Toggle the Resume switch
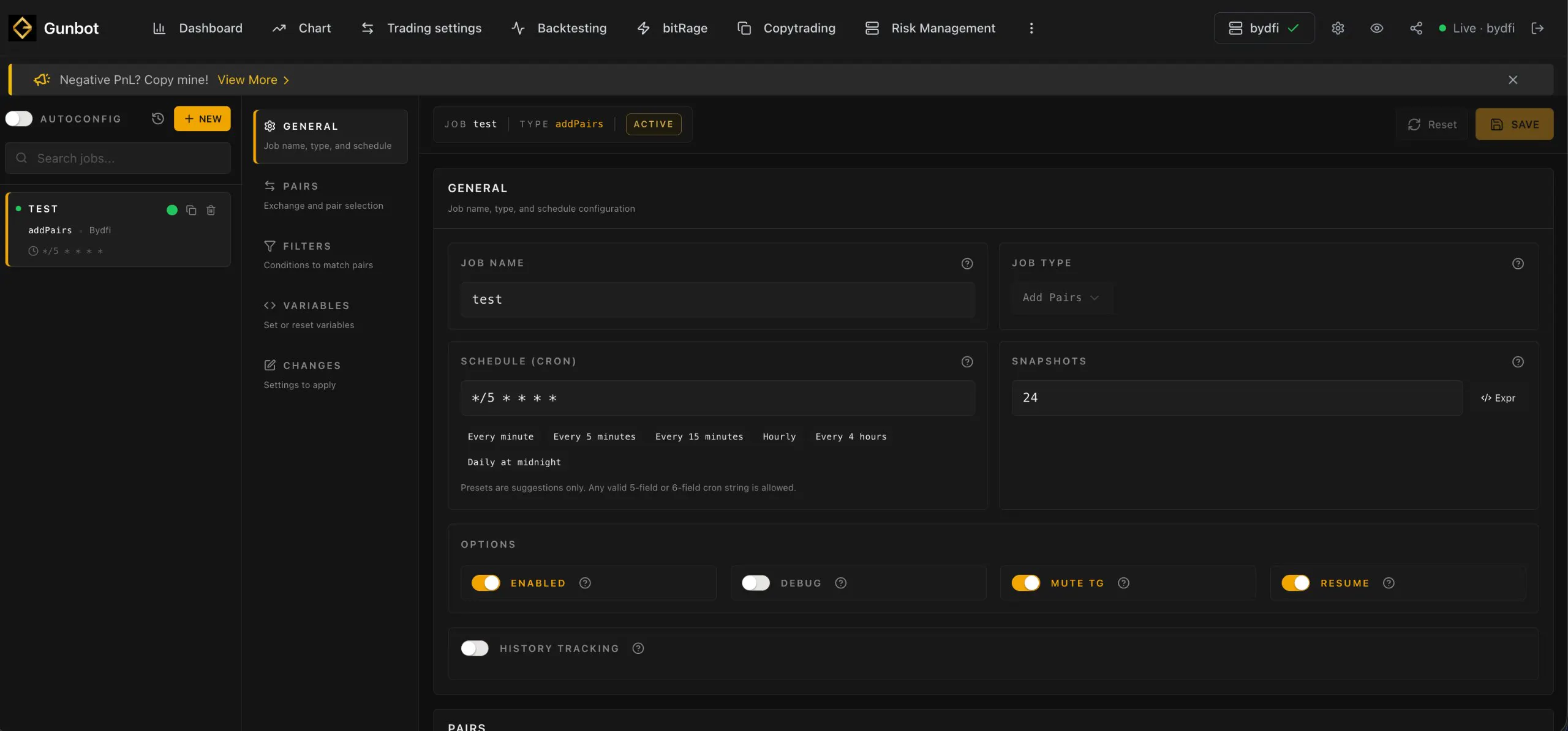Image resolution: width=1568 pixels, height=731 pixels. (x=1295, y=583)
